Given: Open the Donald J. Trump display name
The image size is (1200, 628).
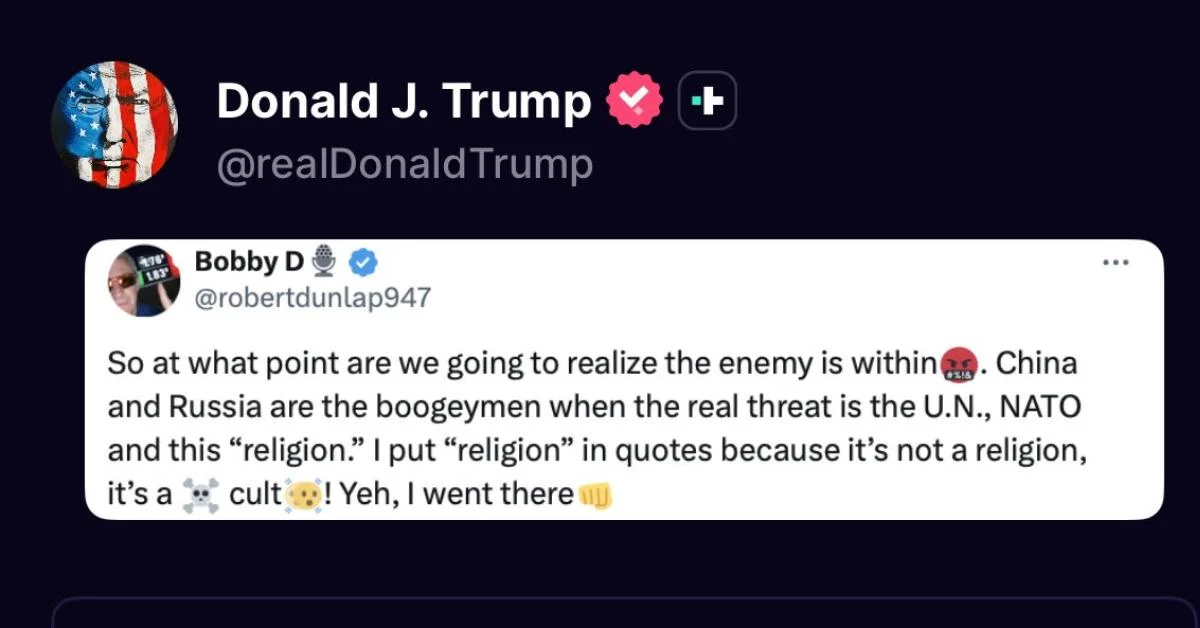Looking at the screenshot, I should point(404,101).
